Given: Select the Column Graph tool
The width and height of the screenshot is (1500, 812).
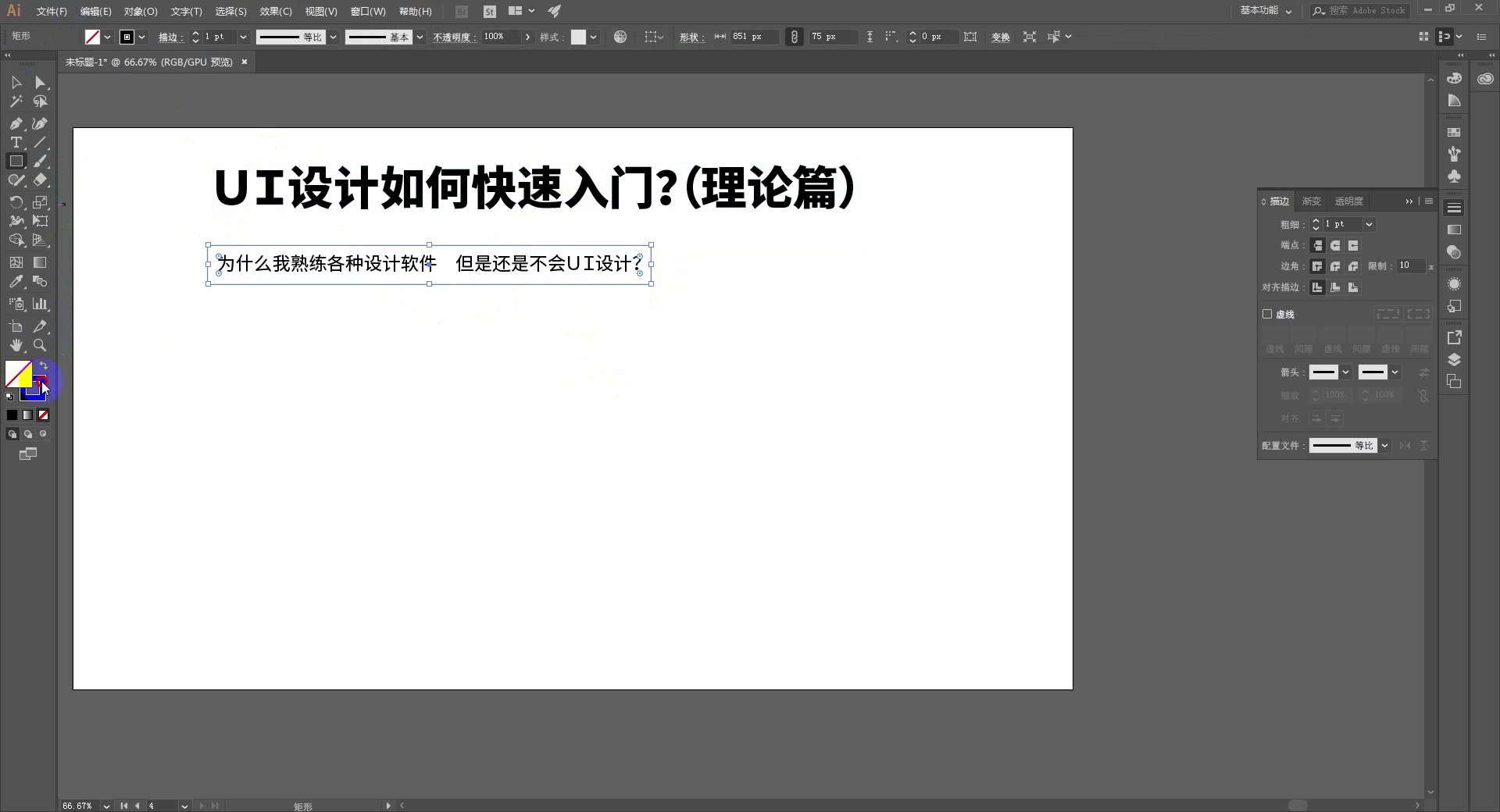Looking at the screenshot, I should pyautogui.click(x=40, y=304).
